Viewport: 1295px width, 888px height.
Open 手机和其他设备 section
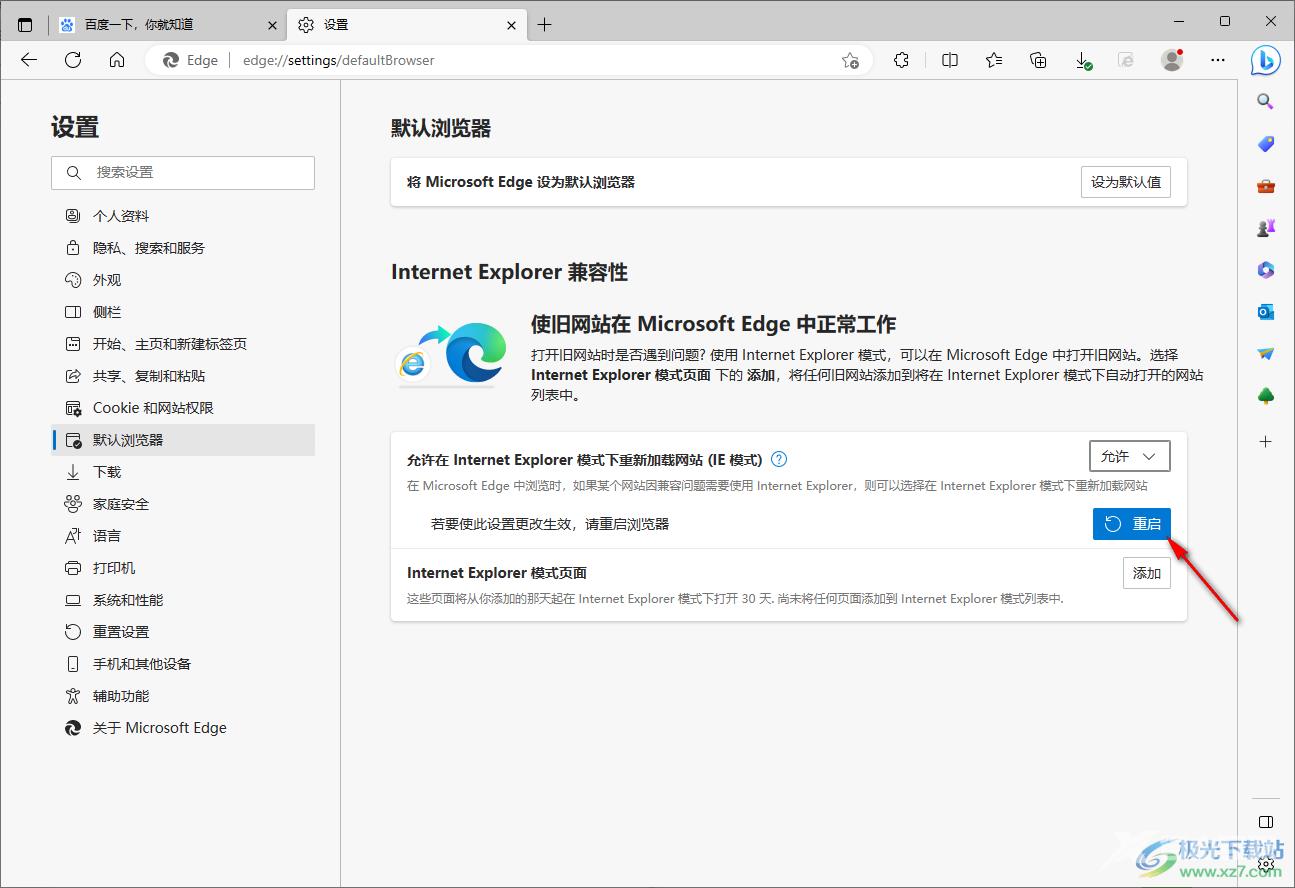click(184, 664)
